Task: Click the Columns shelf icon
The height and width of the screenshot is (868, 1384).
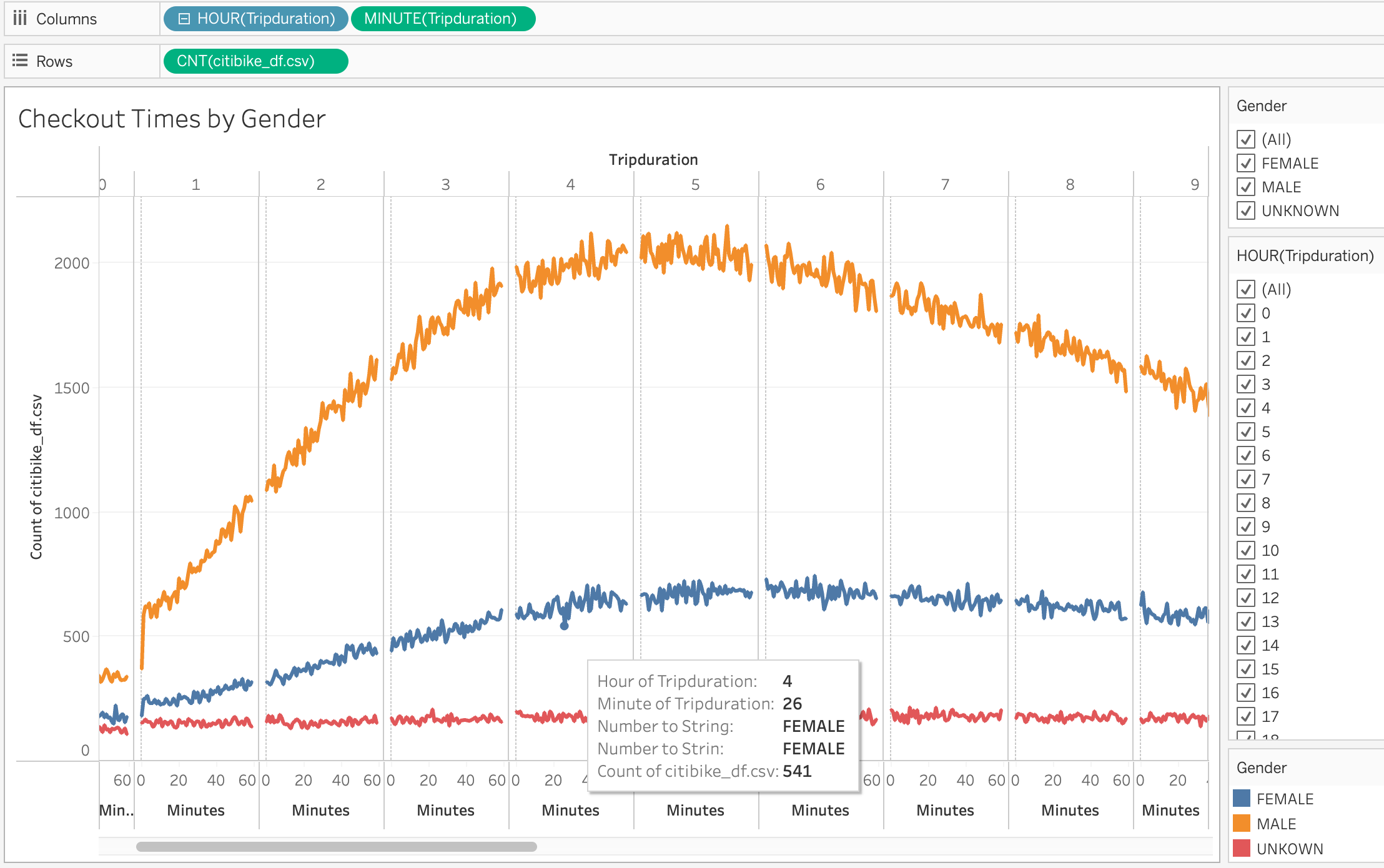Action: point(20,18)
